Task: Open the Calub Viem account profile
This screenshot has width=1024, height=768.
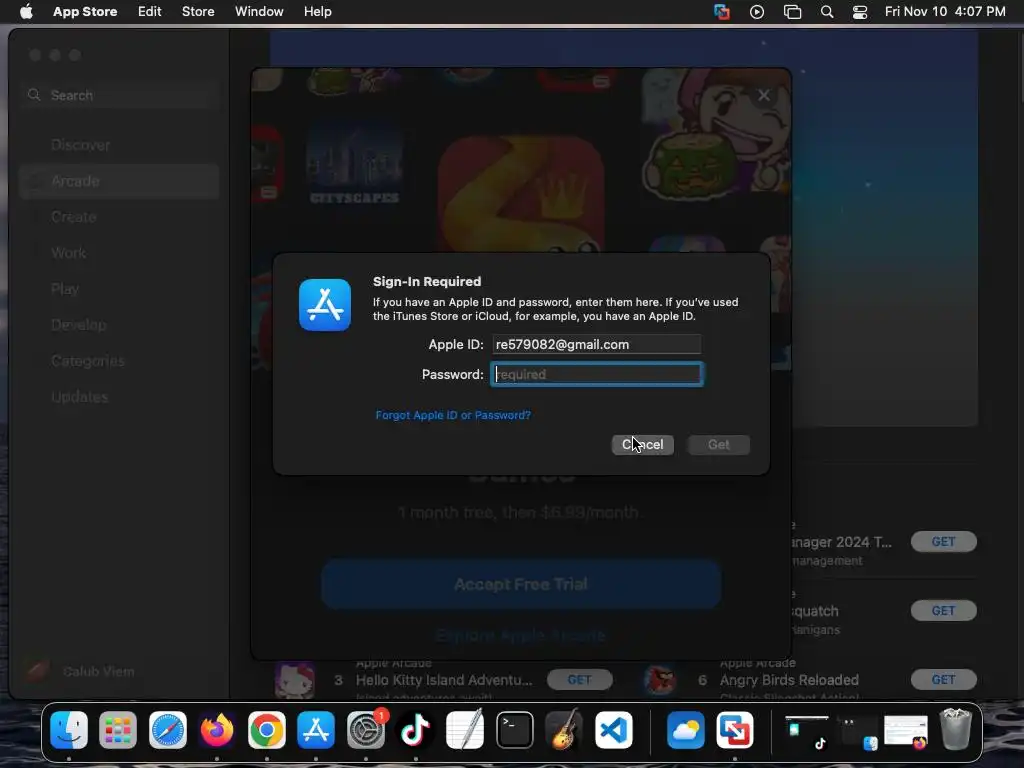Action: click(82, 671)
